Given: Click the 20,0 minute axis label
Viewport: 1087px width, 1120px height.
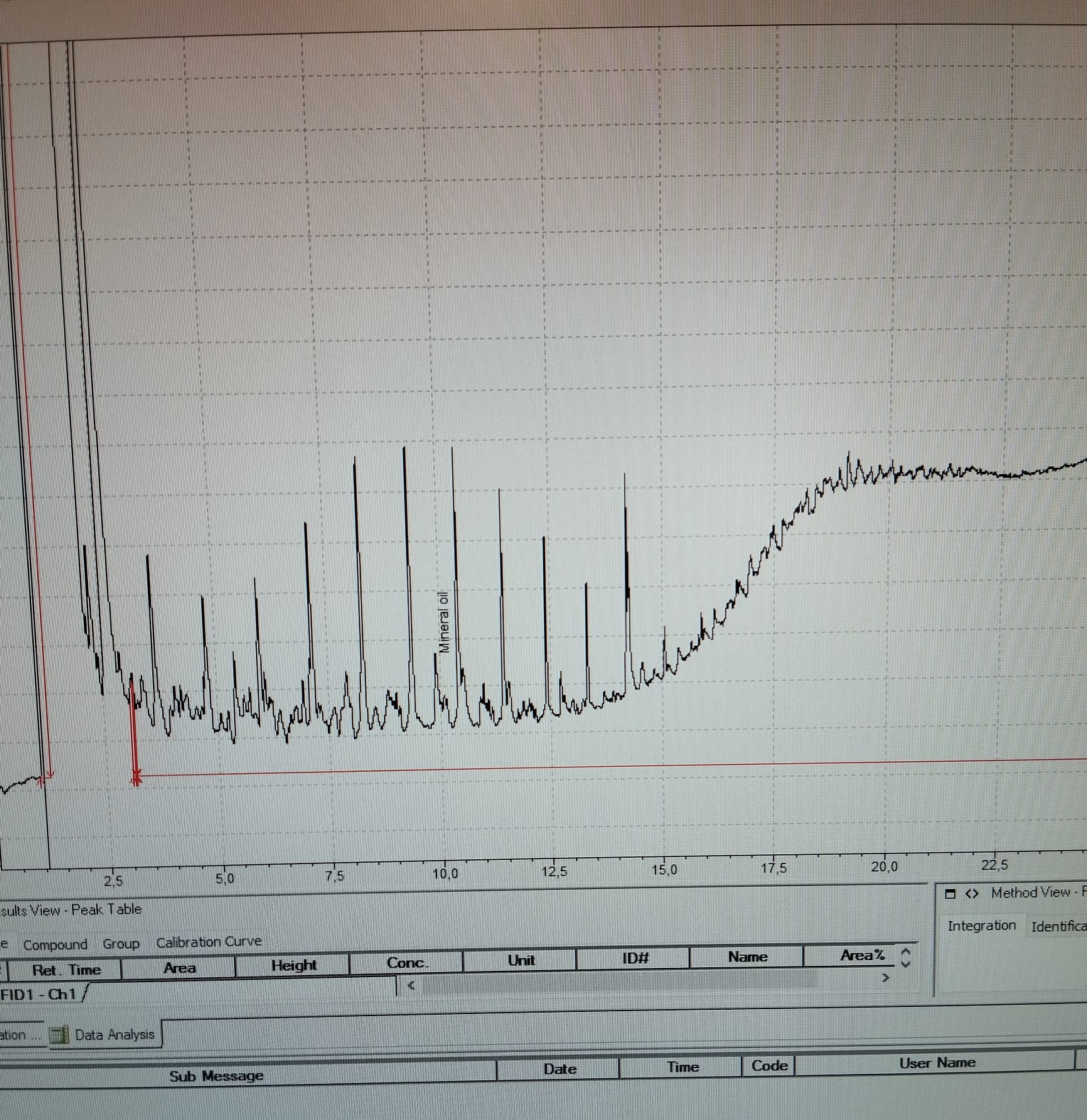Looking at the screenshot, I should click(884, 866).
